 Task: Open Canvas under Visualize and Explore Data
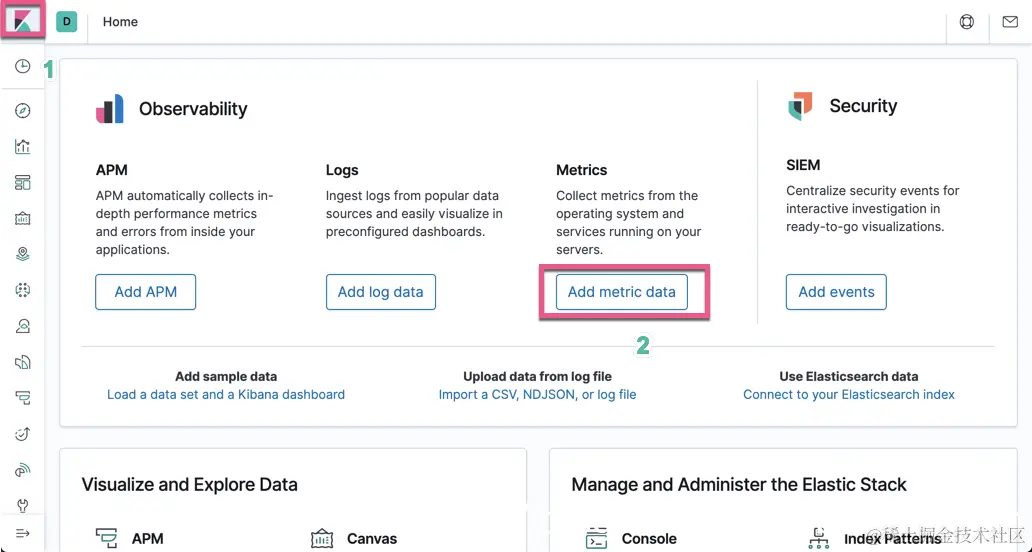pos(372,538)
